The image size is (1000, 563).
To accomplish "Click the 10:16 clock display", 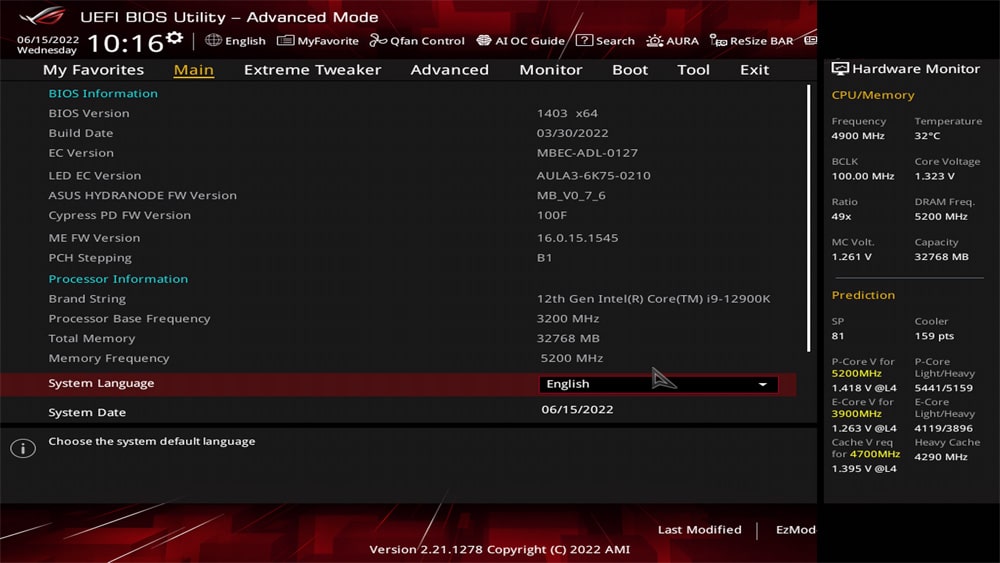I will [x=126, y=43].
